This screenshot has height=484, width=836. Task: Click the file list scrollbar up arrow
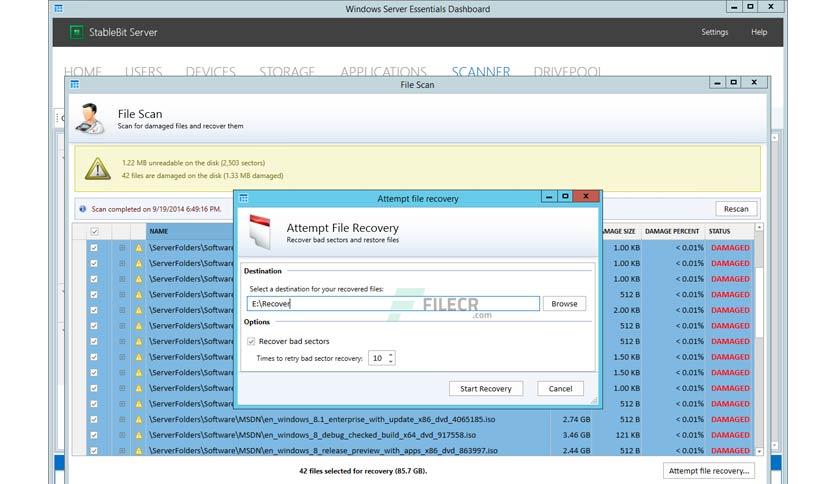(759, 228)
